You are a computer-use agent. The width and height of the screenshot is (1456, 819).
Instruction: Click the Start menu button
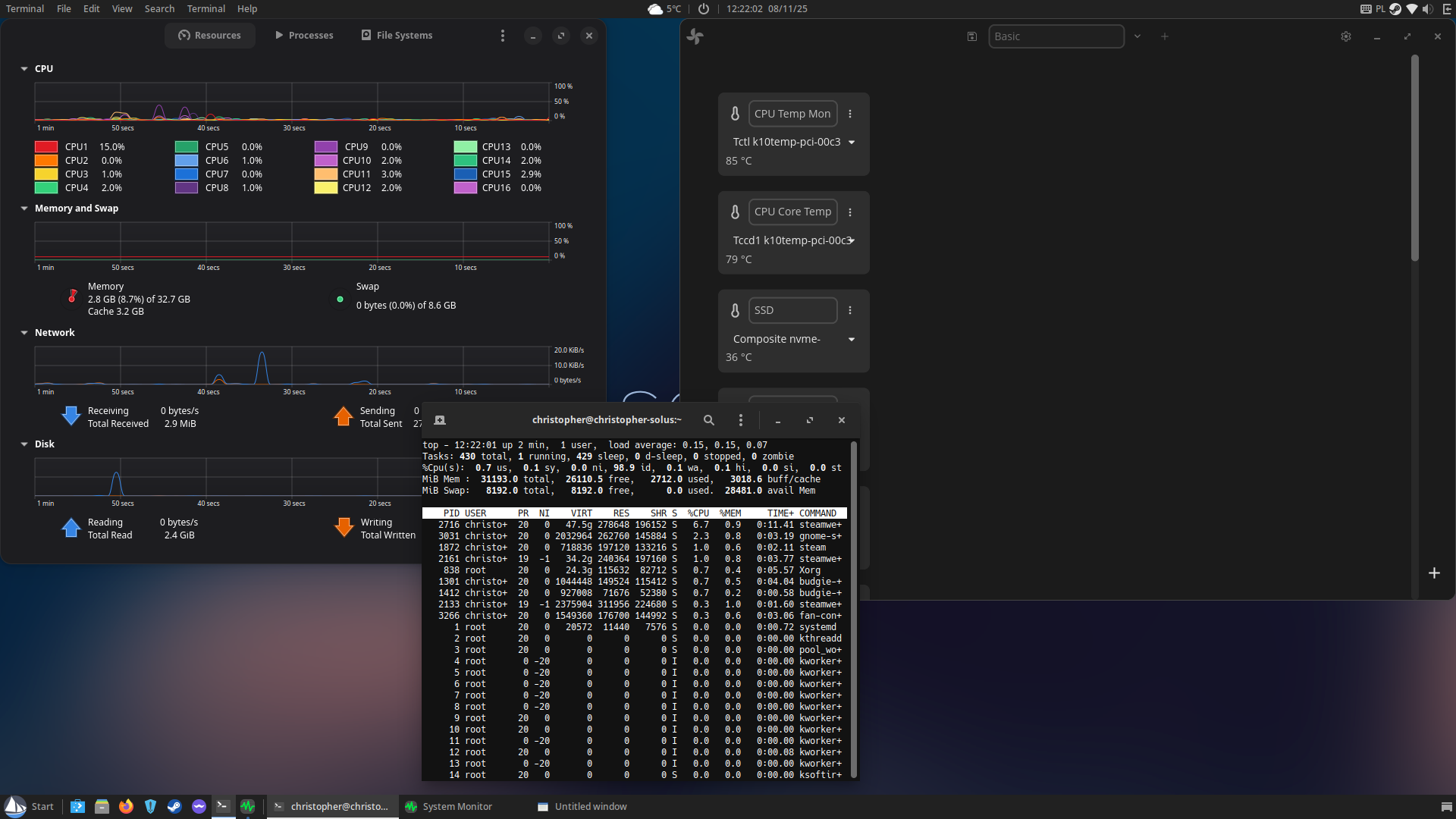point(30,806)
